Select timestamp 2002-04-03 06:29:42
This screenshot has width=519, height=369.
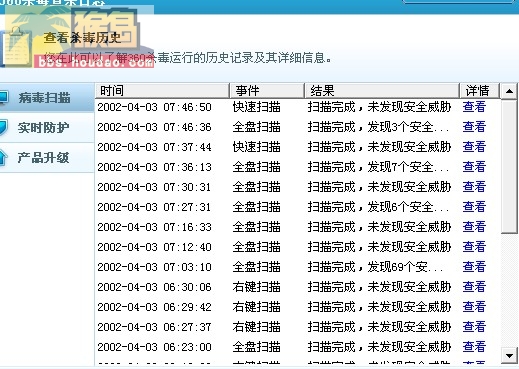coord(154,307)
